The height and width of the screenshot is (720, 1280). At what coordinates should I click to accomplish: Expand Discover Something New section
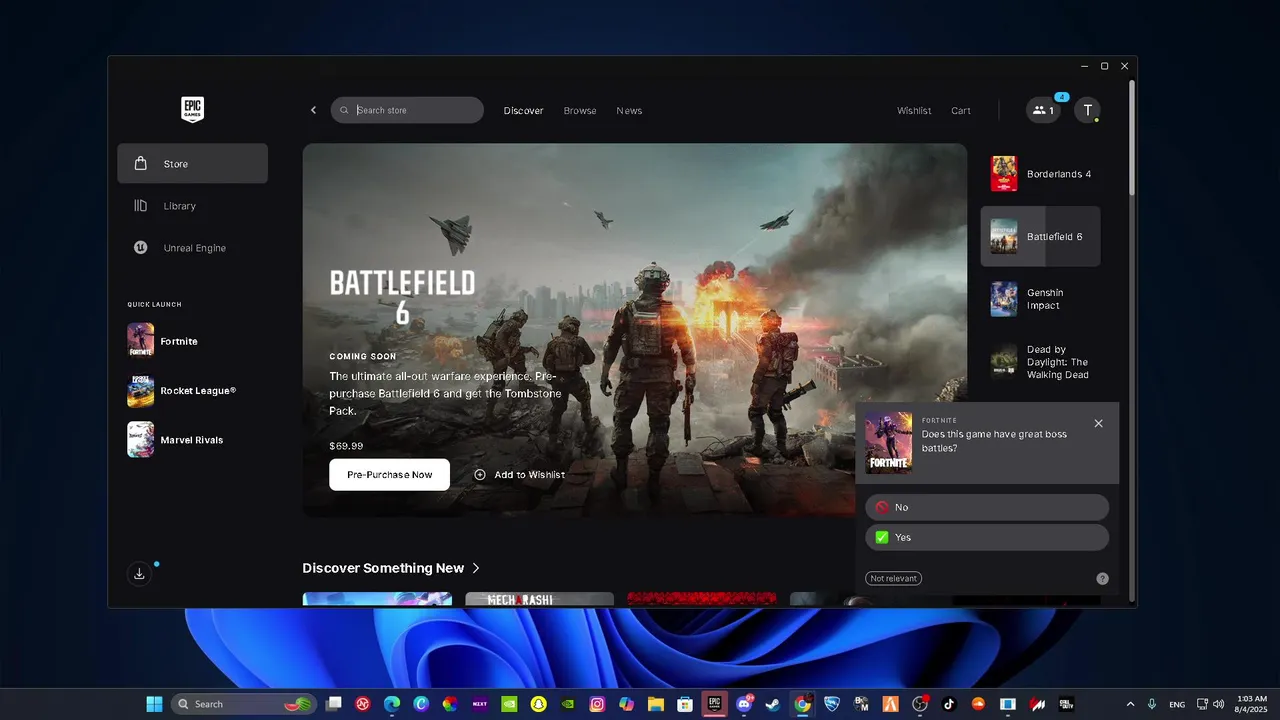[391, 568]
